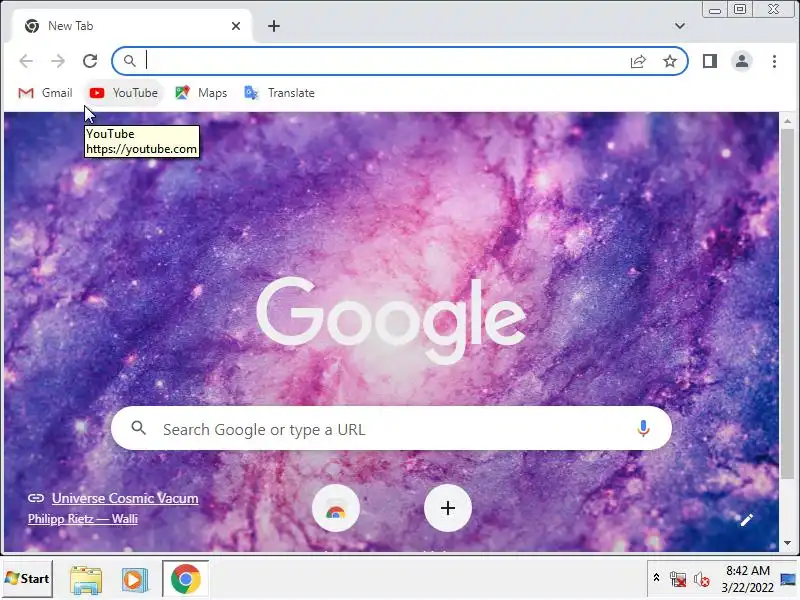Open the side panel
The height and width of the screenshot is (600, 800).
pos(710,61)
